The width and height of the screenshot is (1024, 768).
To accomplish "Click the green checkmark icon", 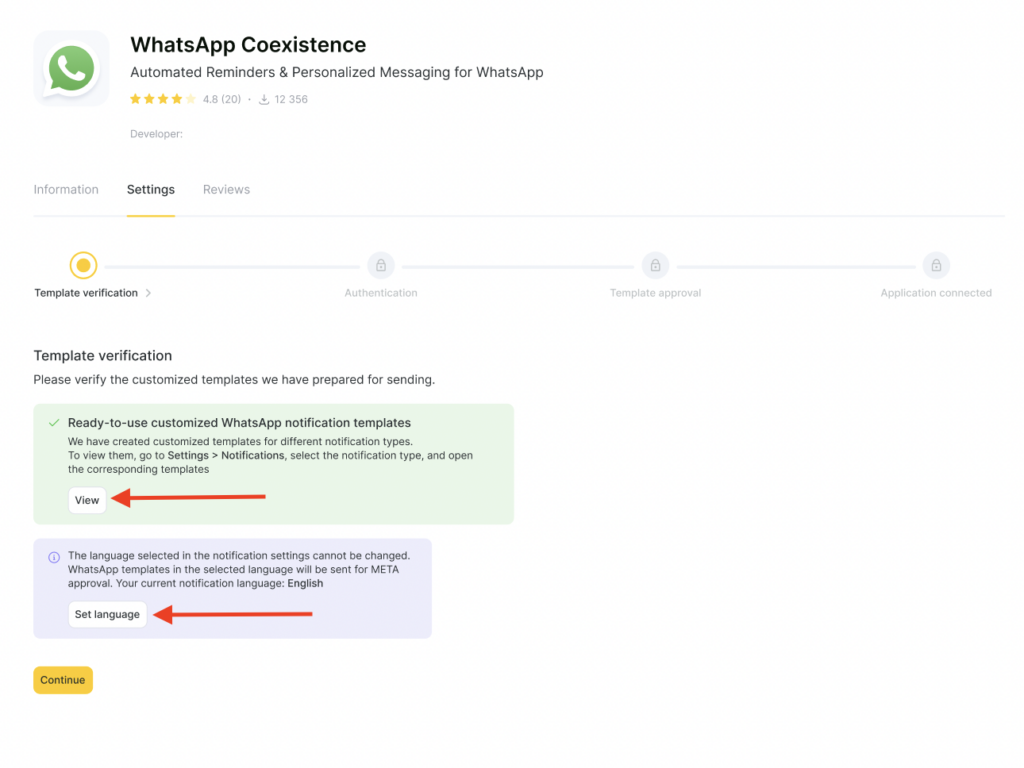I will click(x=54, y=423).
